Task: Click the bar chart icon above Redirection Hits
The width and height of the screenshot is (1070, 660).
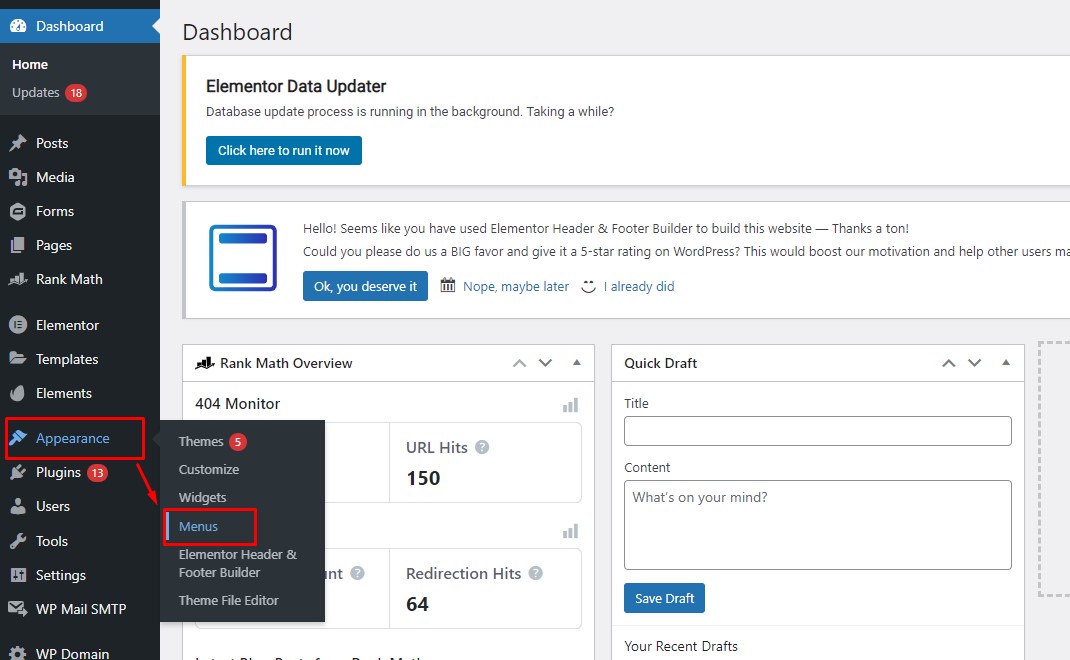Action: point(570,531)
